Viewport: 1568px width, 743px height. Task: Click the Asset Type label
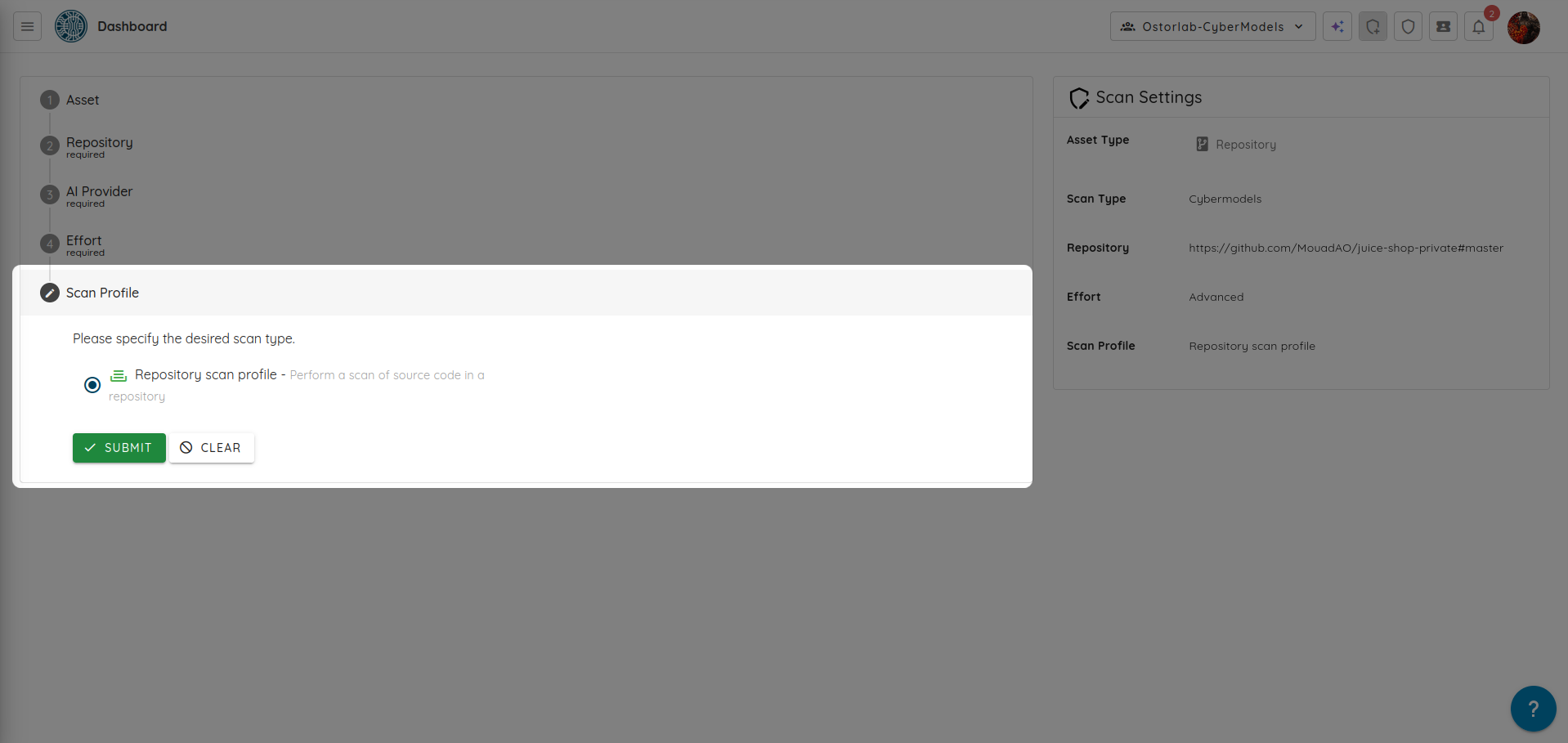tap(1098, 140)
